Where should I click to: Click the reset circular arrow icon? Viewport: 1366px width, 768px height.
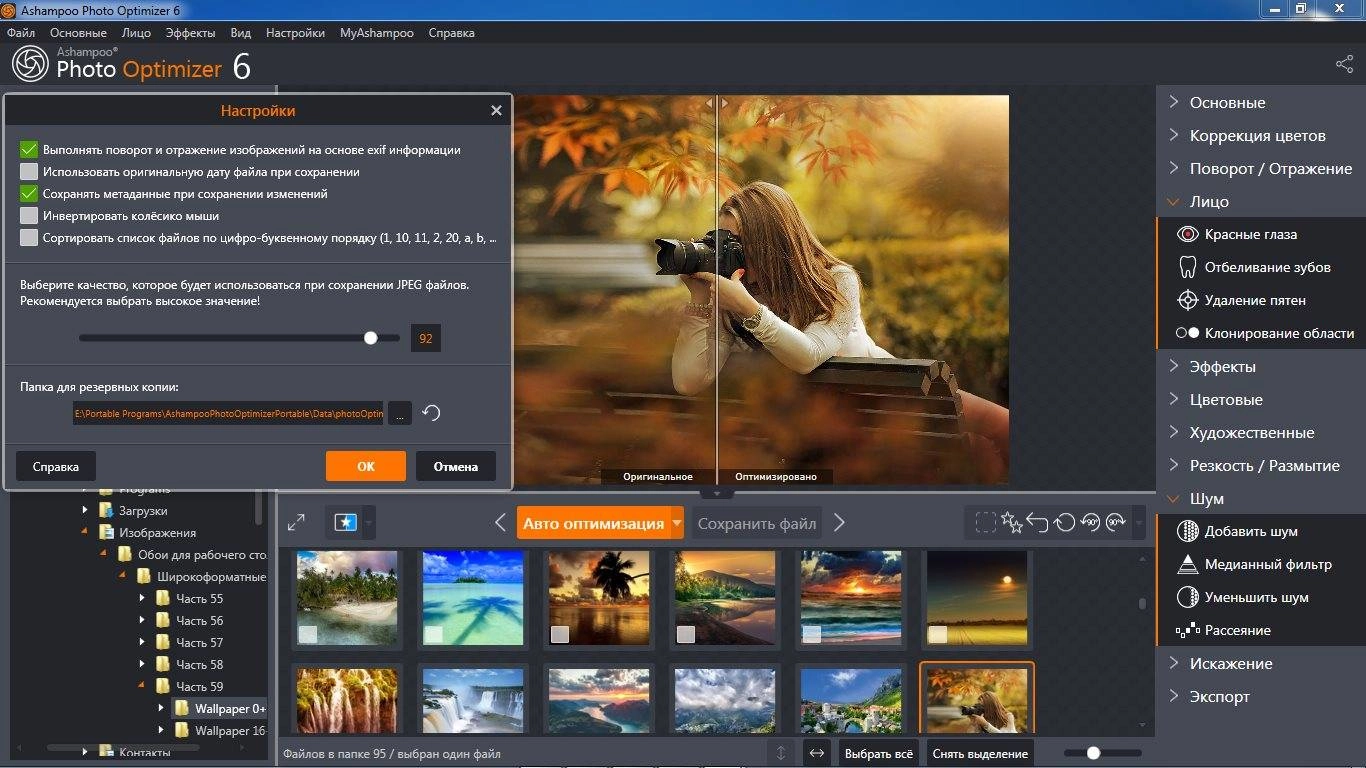point(1064,522)
